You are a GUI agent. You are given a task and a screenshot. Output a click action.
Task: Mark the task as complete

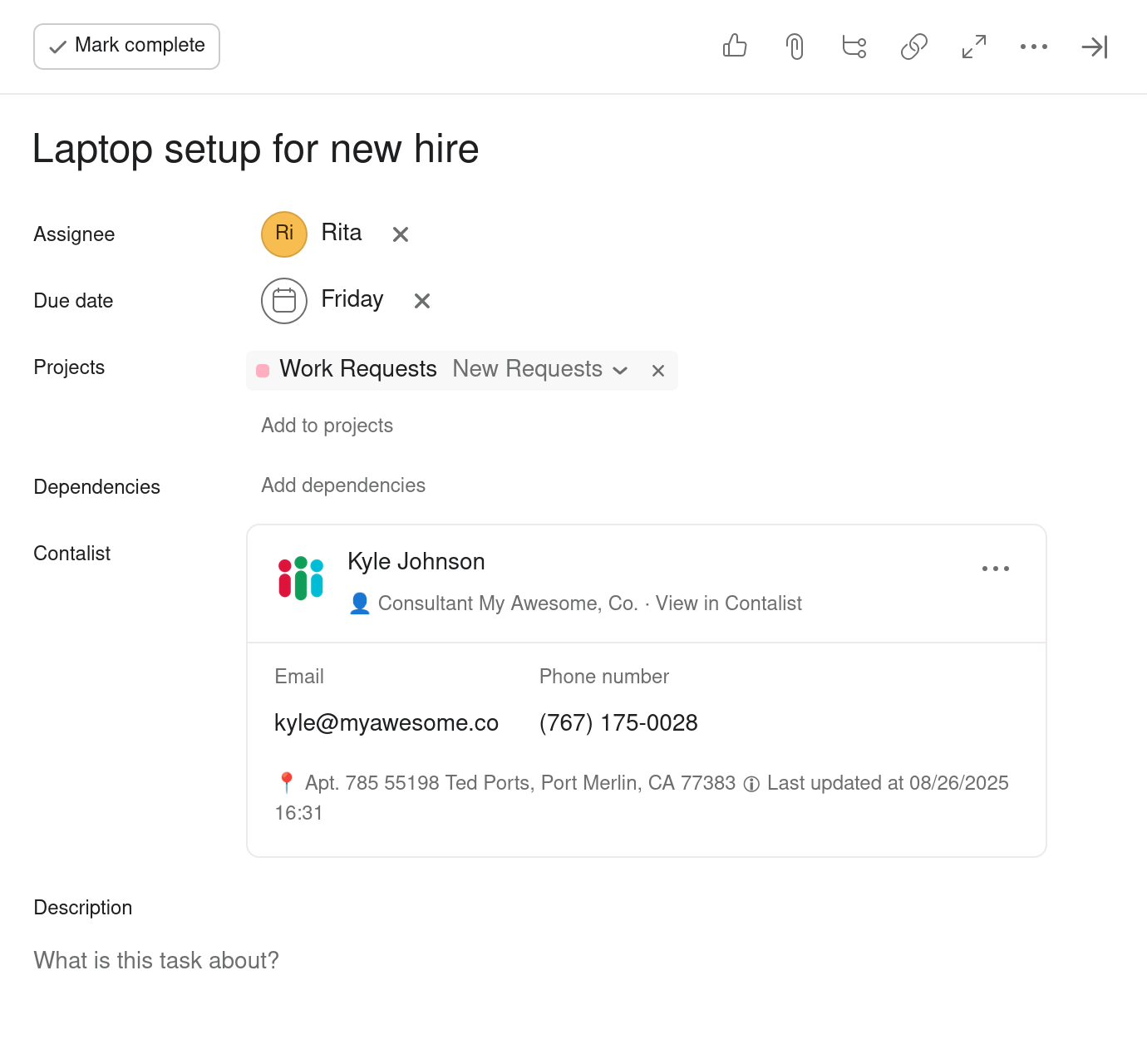click(126, 47)
